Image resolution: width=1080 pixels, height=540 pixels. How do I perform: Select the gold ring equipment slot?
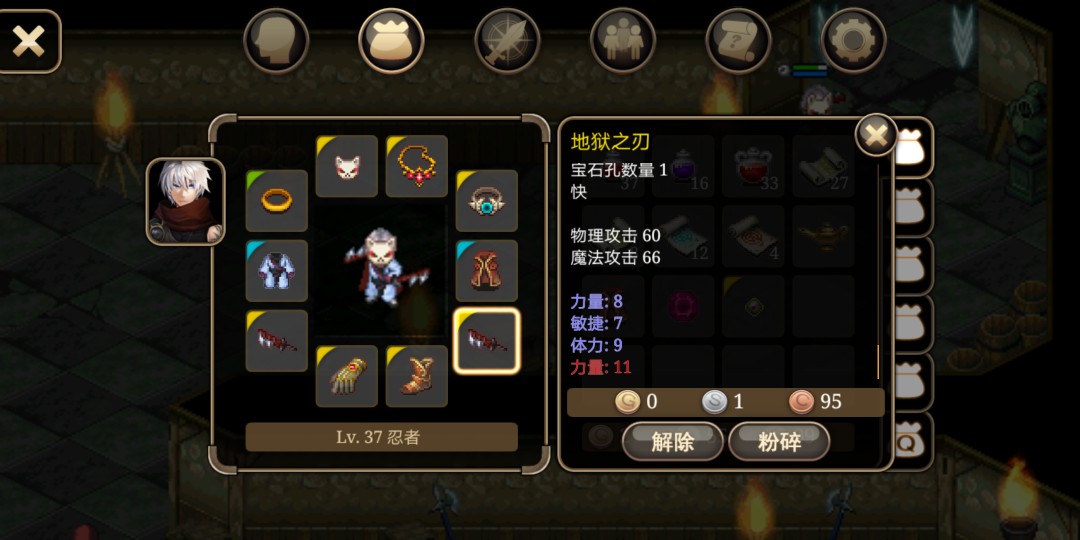276,200
